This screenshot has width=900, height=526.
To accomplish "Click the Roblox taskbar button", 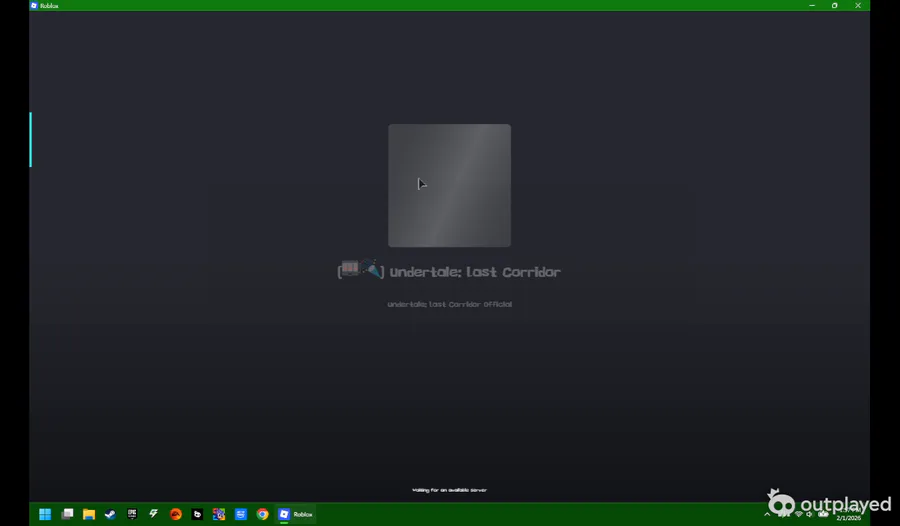I will pyautogui.click(x=296, y=514).
